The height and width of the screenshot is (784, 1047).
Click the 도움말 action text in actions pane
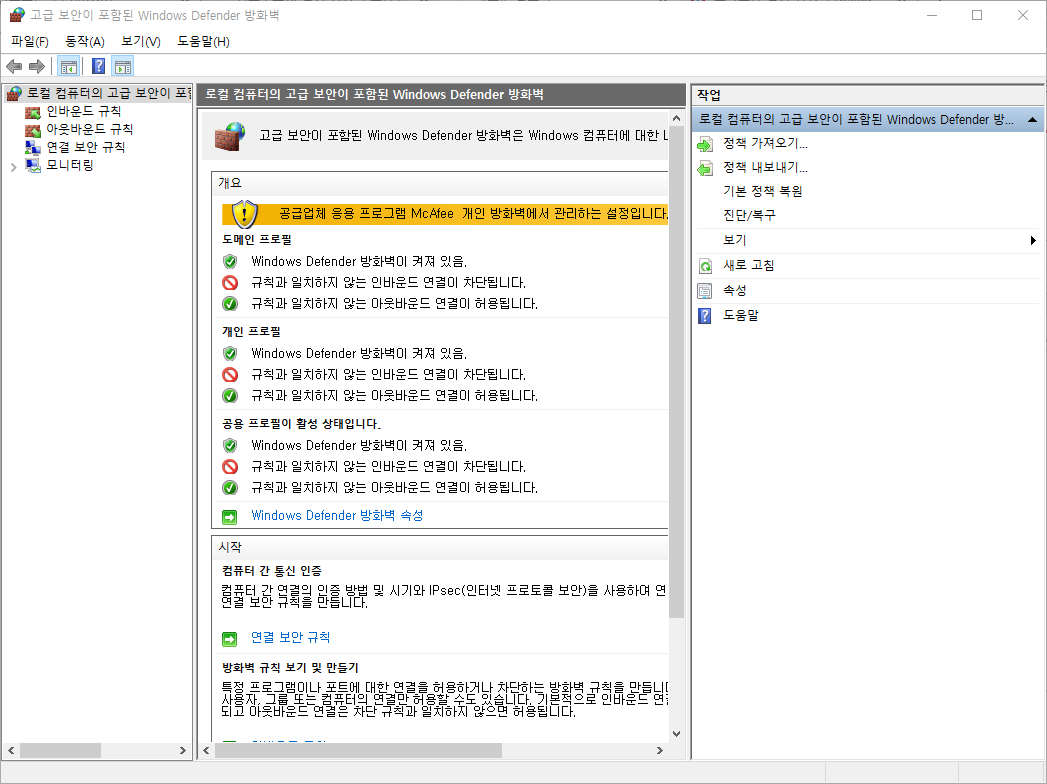pyautogui.click(x=741, y=315)
